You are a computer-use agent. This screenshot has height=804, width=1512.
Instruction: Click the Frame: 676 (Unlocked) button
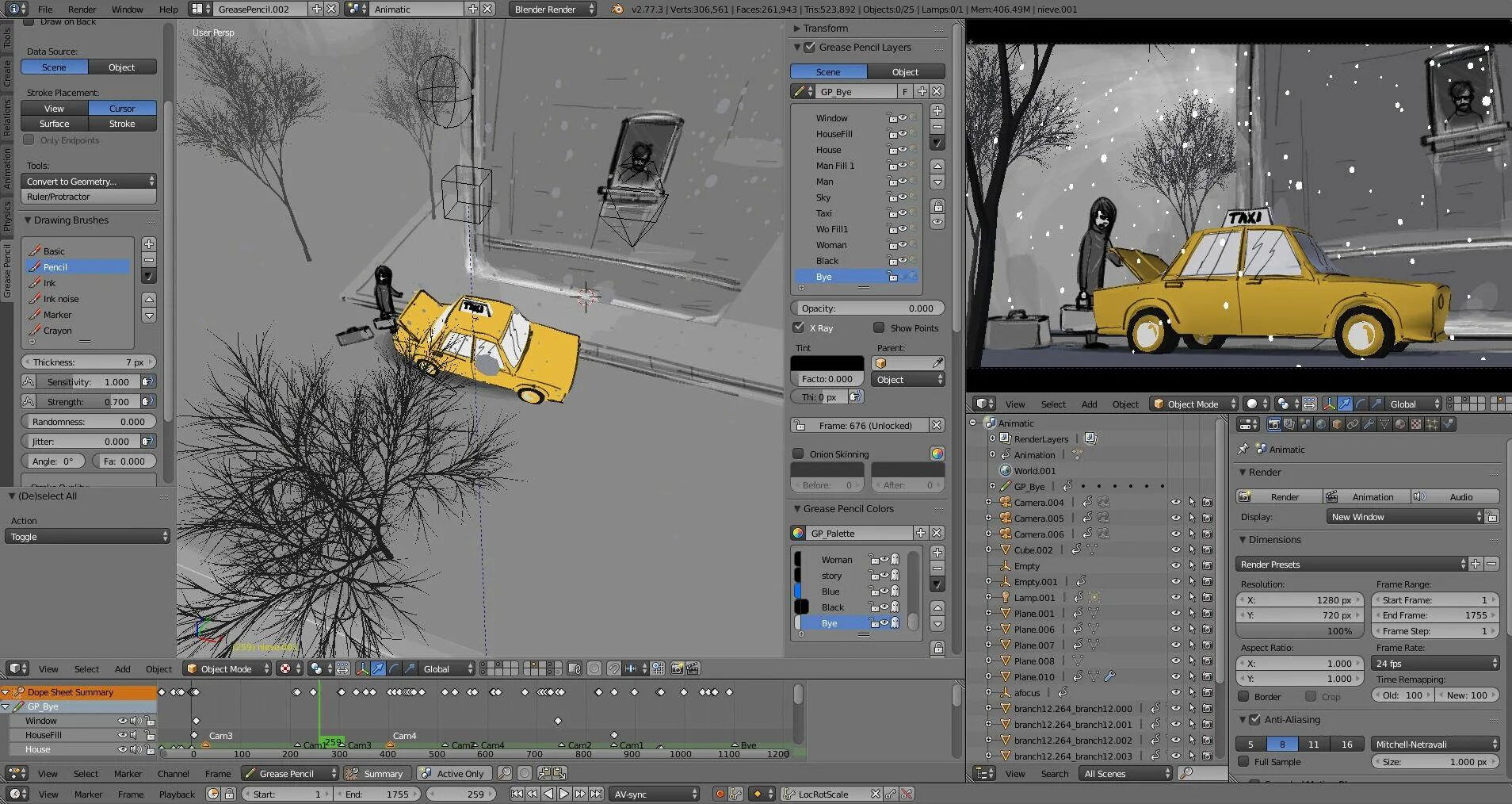(x=858, y=425)
